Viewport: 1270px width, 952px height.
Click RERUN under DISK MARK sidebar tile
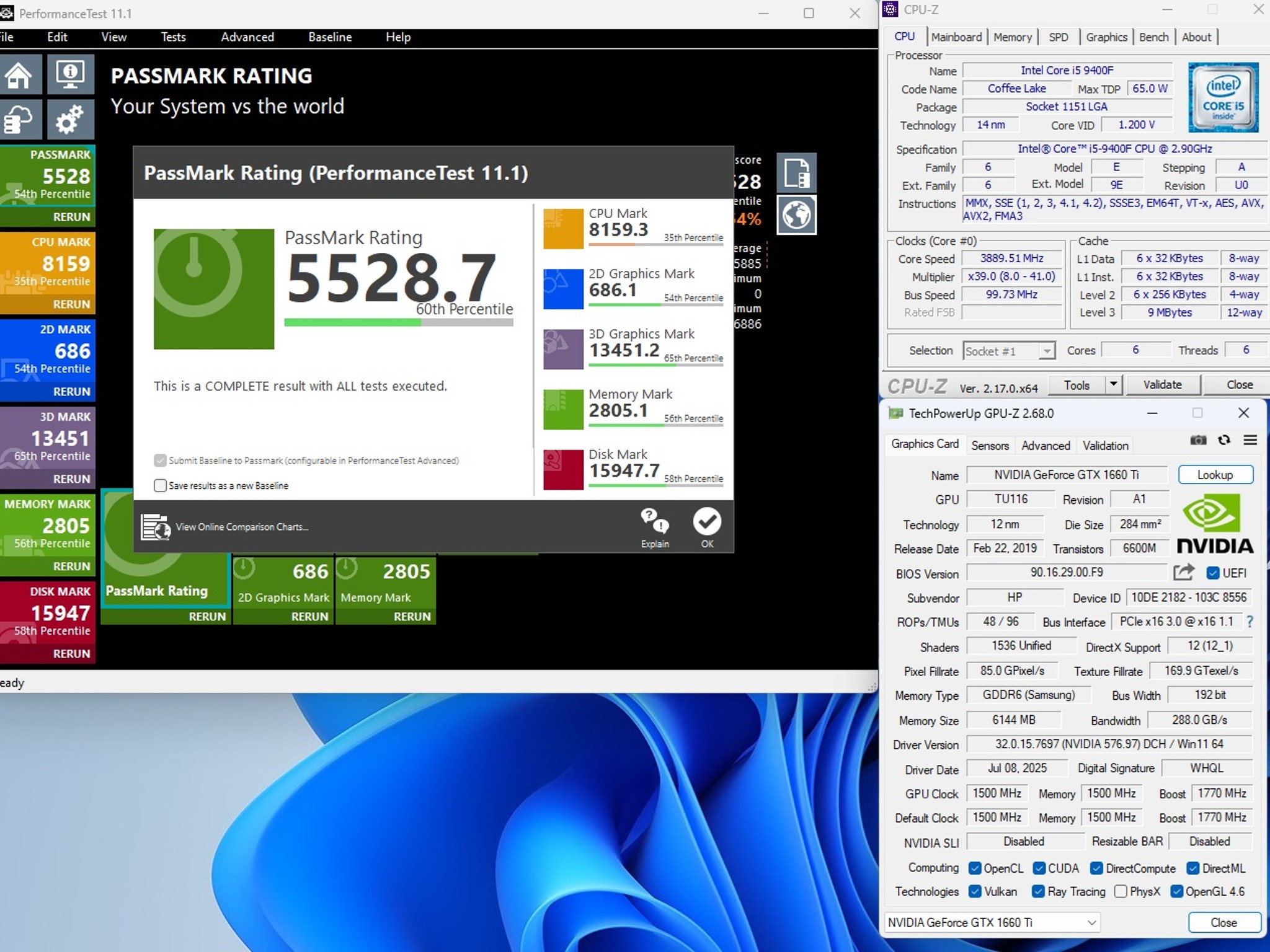coord(71,653)
